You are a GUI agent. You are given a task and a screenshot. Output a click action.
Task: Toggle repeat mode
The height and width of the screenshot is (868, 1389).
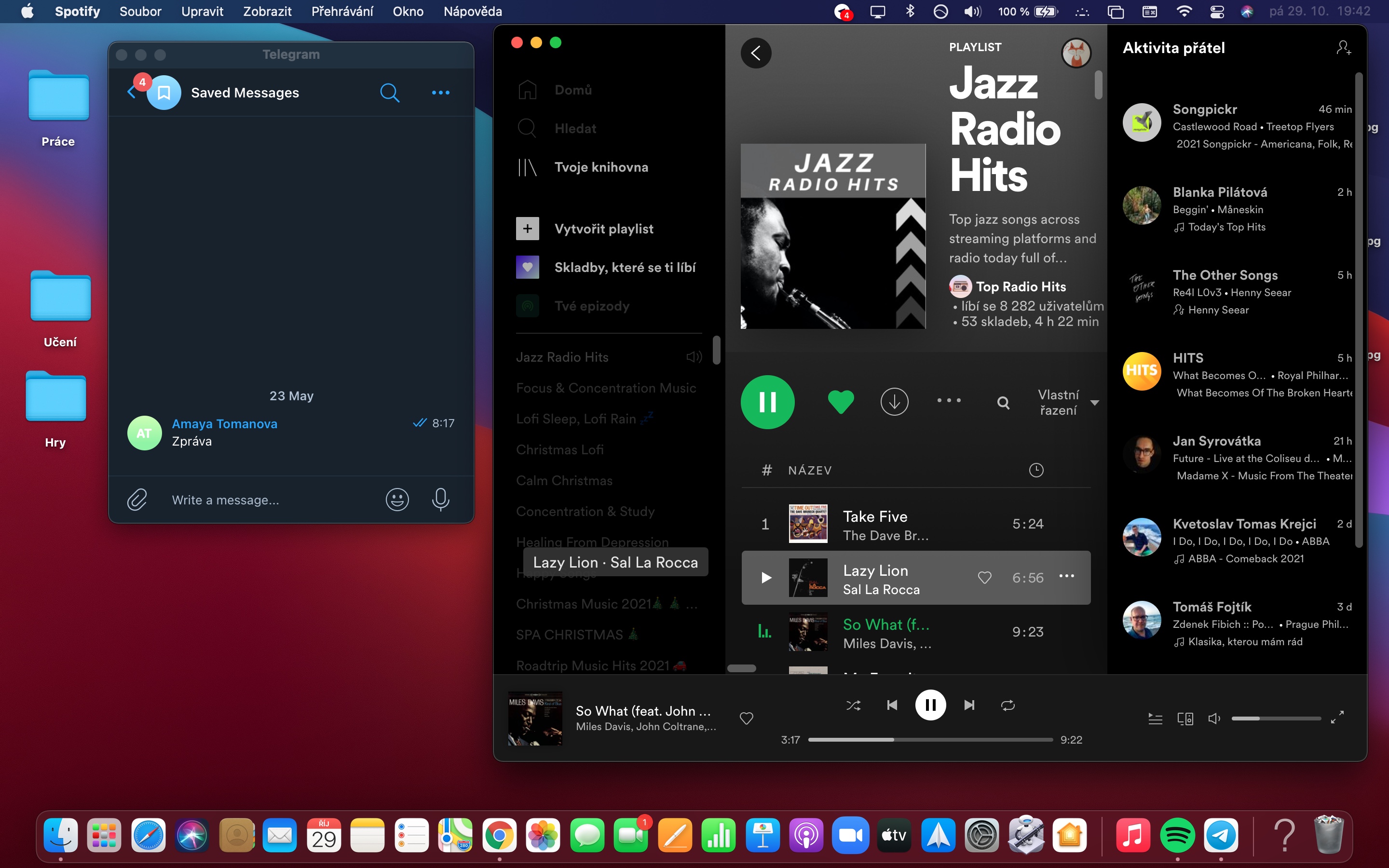(x=1008, y=705)
